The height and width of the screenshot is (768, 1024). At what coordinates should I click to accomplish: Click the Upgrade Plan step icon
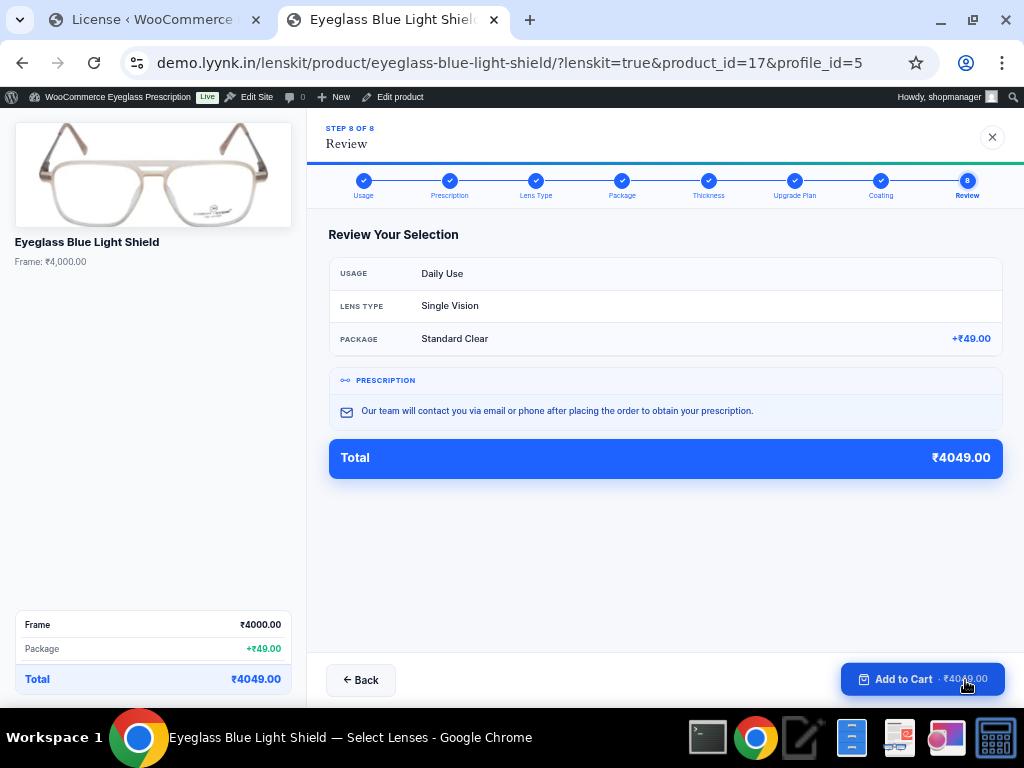tap(795, 181)
